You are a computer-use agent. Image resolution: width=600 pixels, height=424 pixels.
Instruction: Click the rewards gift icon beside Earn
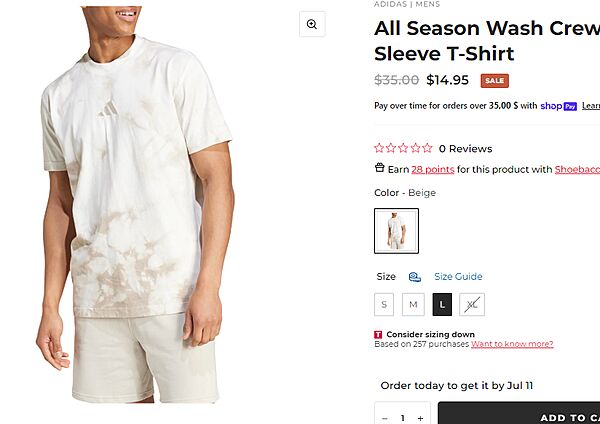pos(379,169)
